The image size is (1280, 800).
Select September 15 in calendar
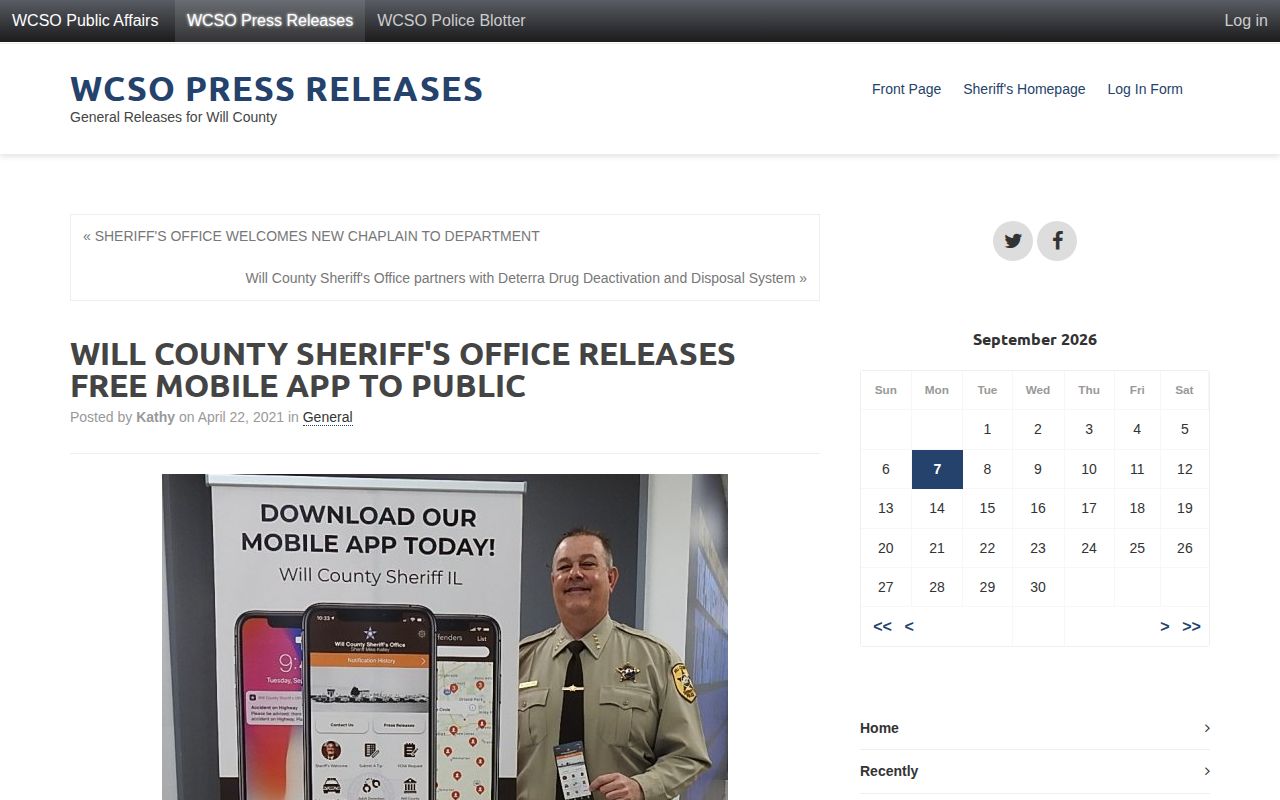(987, 508)
